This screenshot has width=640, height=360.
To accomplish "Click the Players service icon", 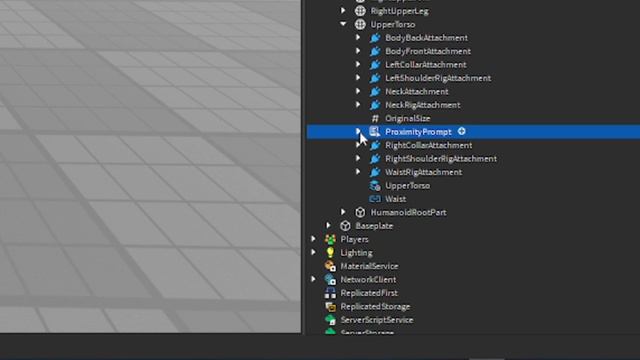I will coord(330,240).
